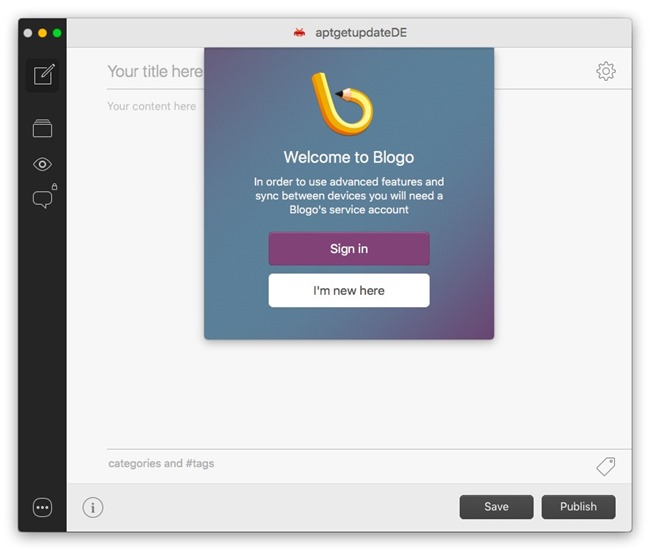Click the red invader title bar icon

tap(299, 33)
